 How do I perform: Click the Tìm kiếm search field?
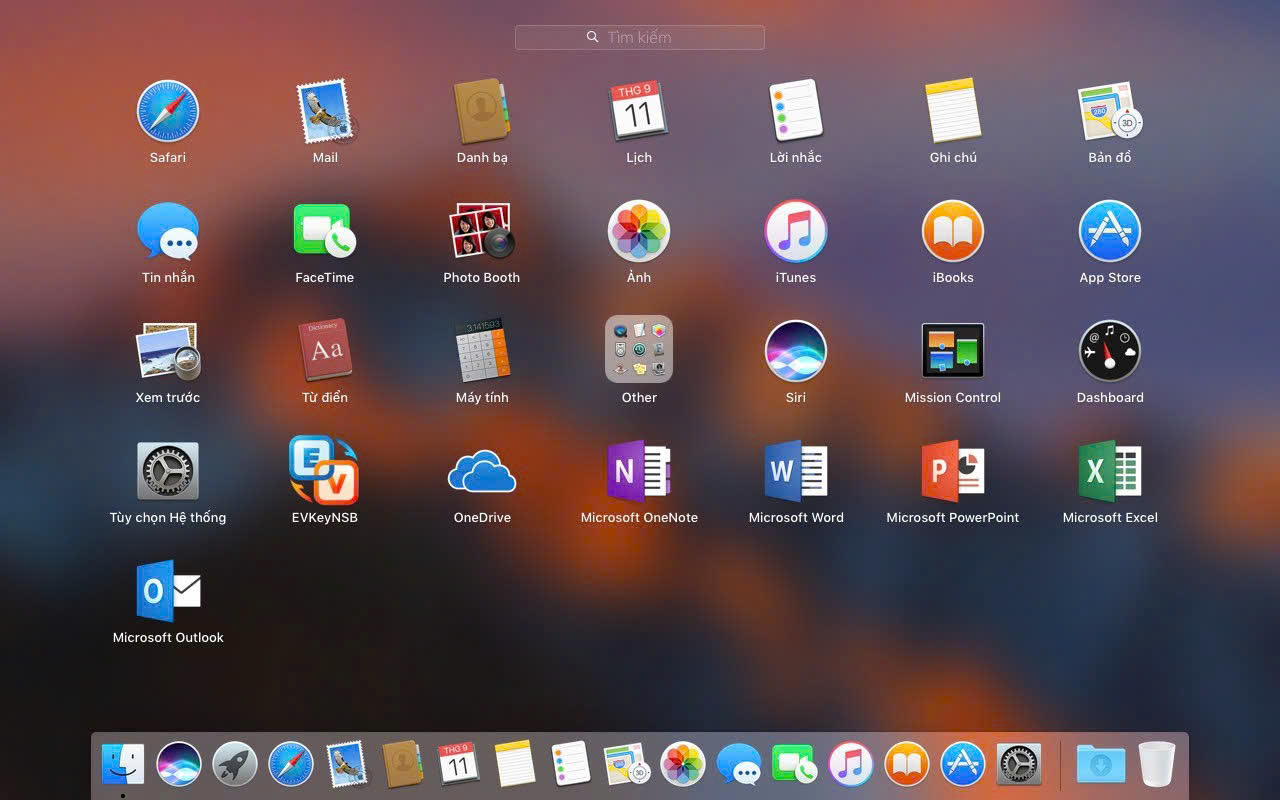click(640, 37)
